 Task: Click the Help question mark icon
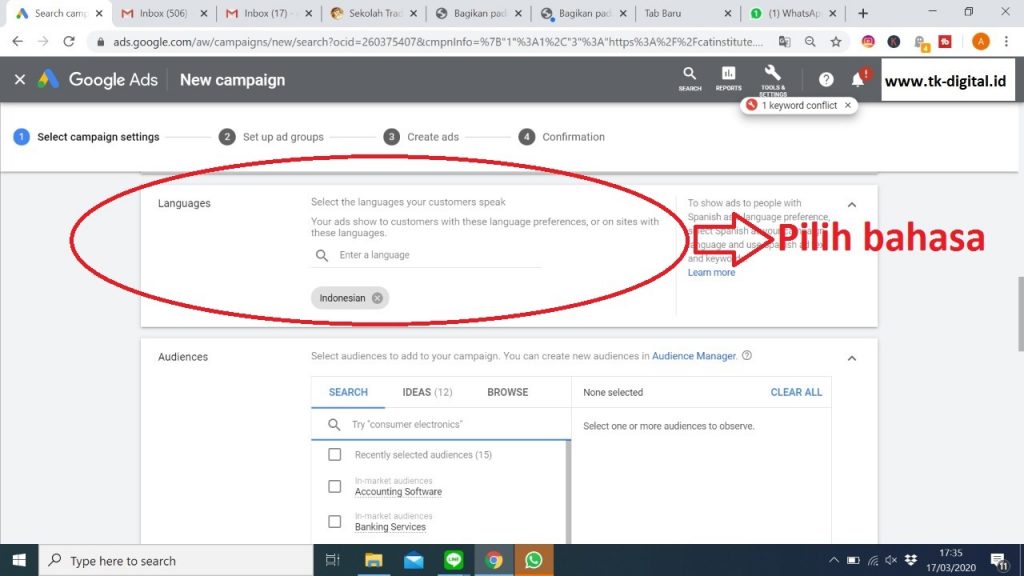tap(826, 80)
